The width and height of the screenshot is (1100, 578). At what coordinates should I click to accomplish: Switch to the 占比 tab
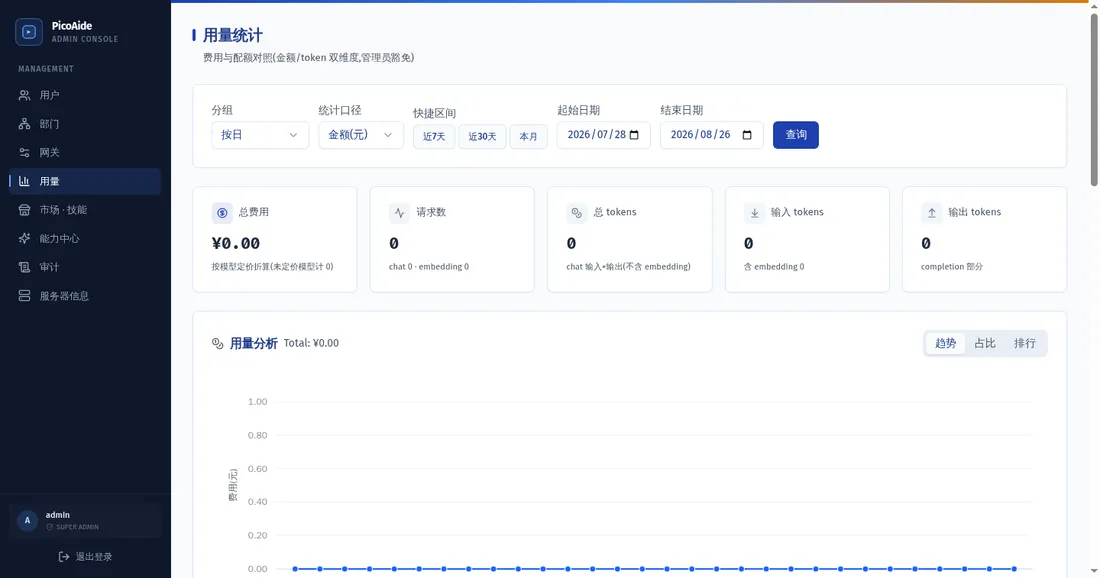(985, 344)
